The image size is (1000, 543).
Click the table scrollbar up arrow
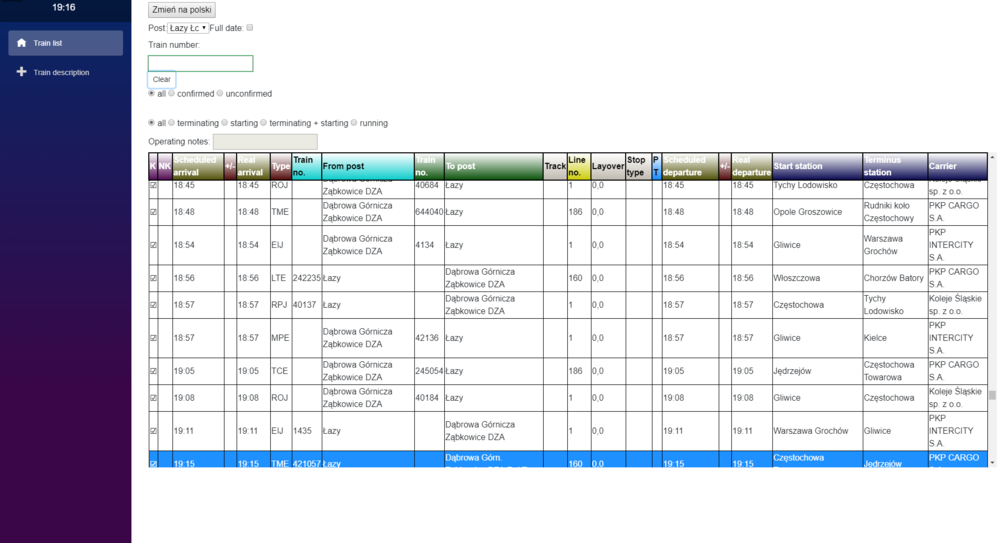tap(992, 157)
